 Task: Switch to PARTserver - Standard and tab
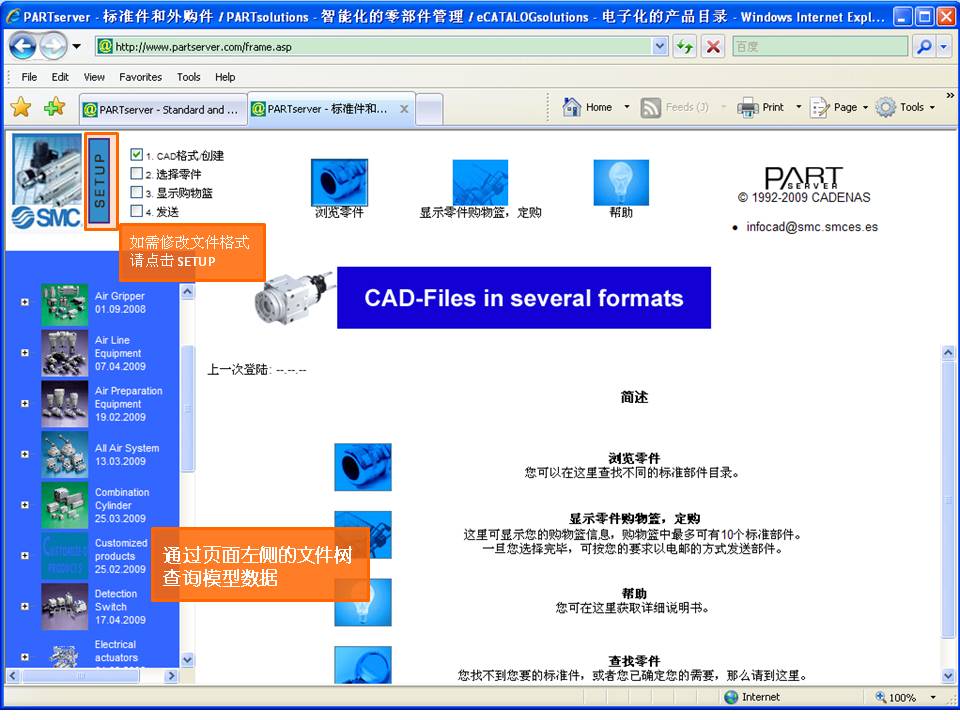(163, 110)
